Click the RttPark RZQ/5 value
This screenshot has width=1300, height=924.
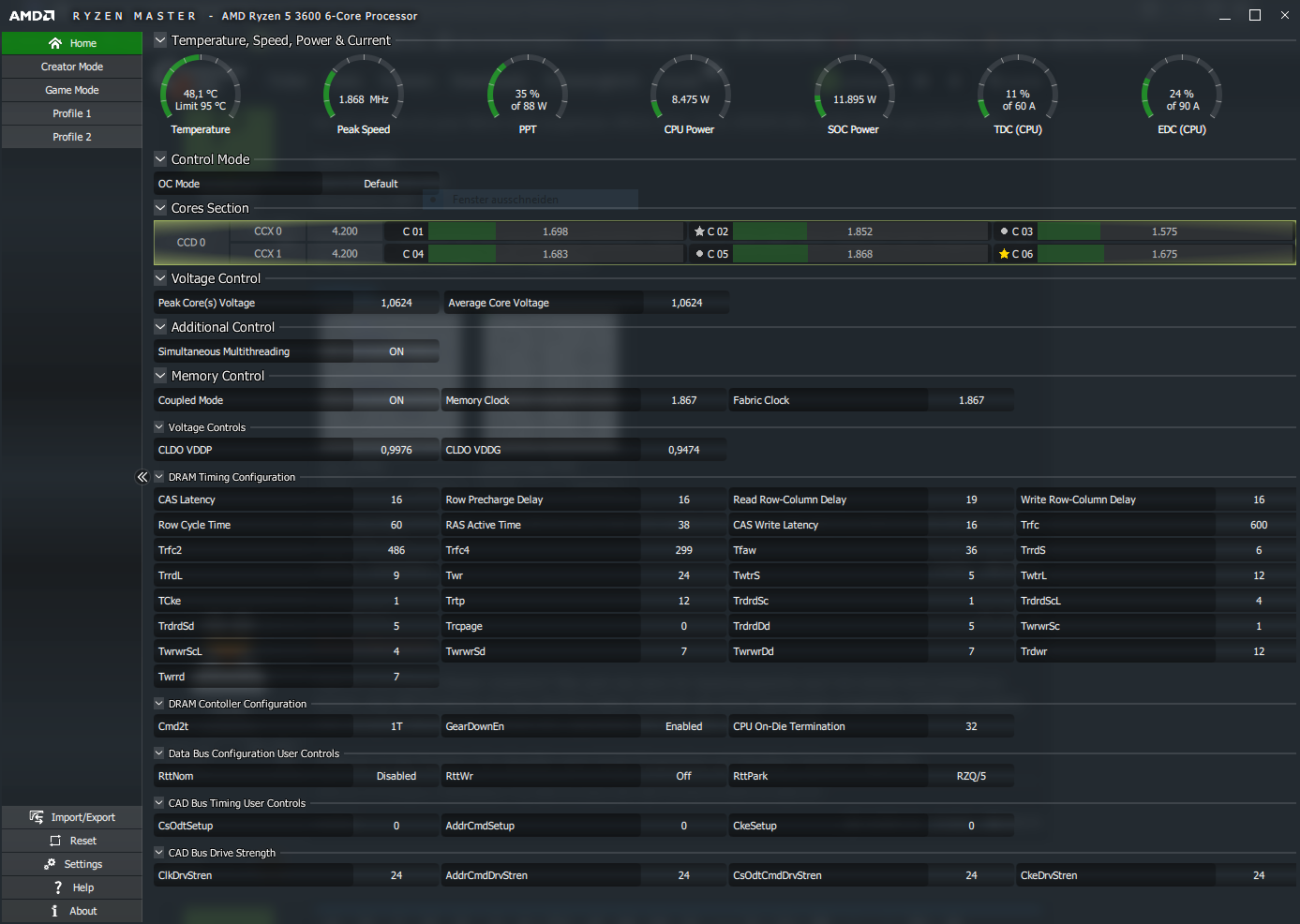pyautogui.click(x=971, y=776)
